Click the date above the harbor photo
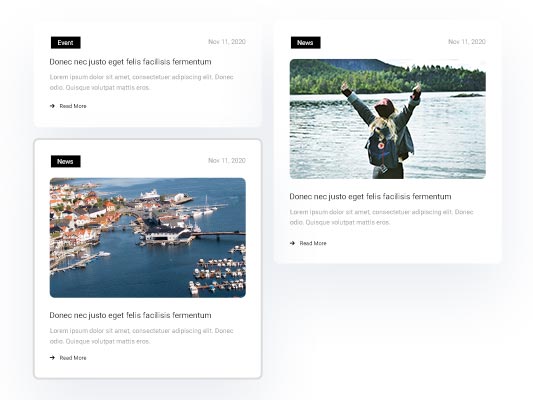The image size is (533, 400). (x=227, y=160)
